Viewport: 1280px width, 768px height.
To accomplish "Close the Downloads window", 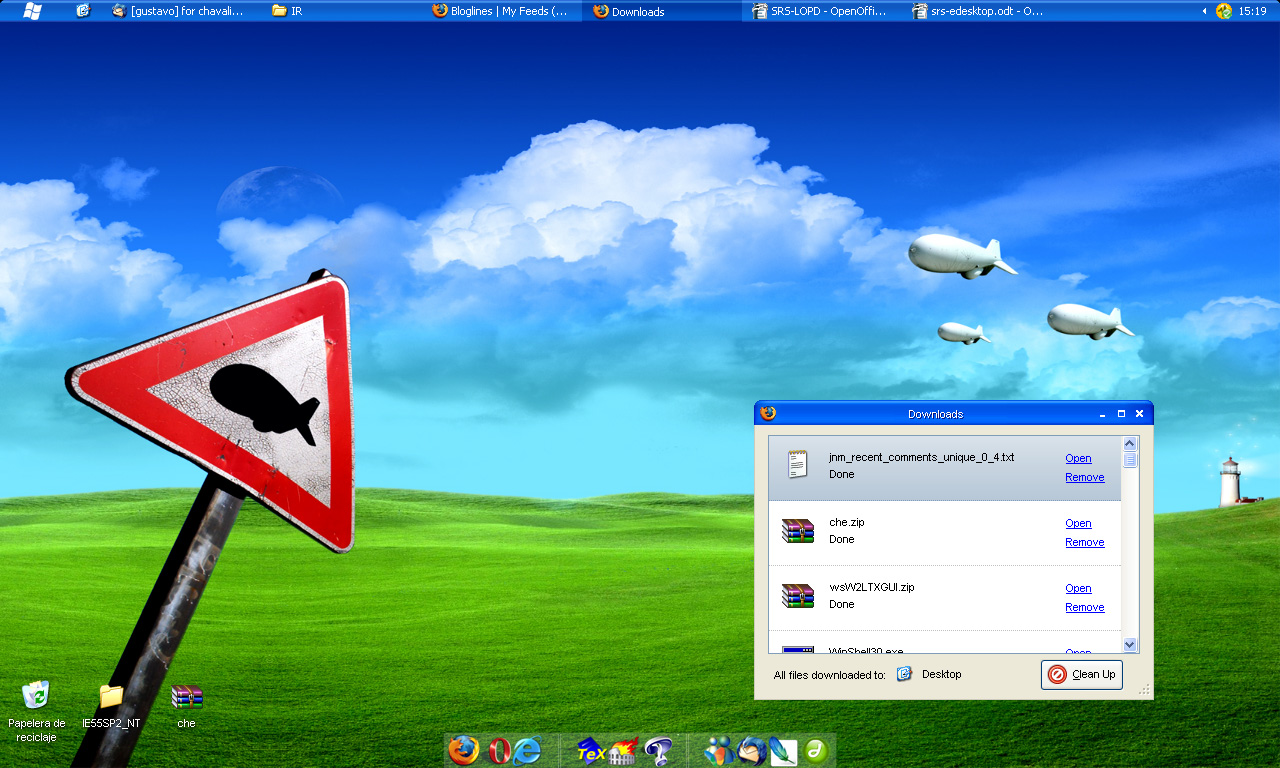I will [1139, 414].
